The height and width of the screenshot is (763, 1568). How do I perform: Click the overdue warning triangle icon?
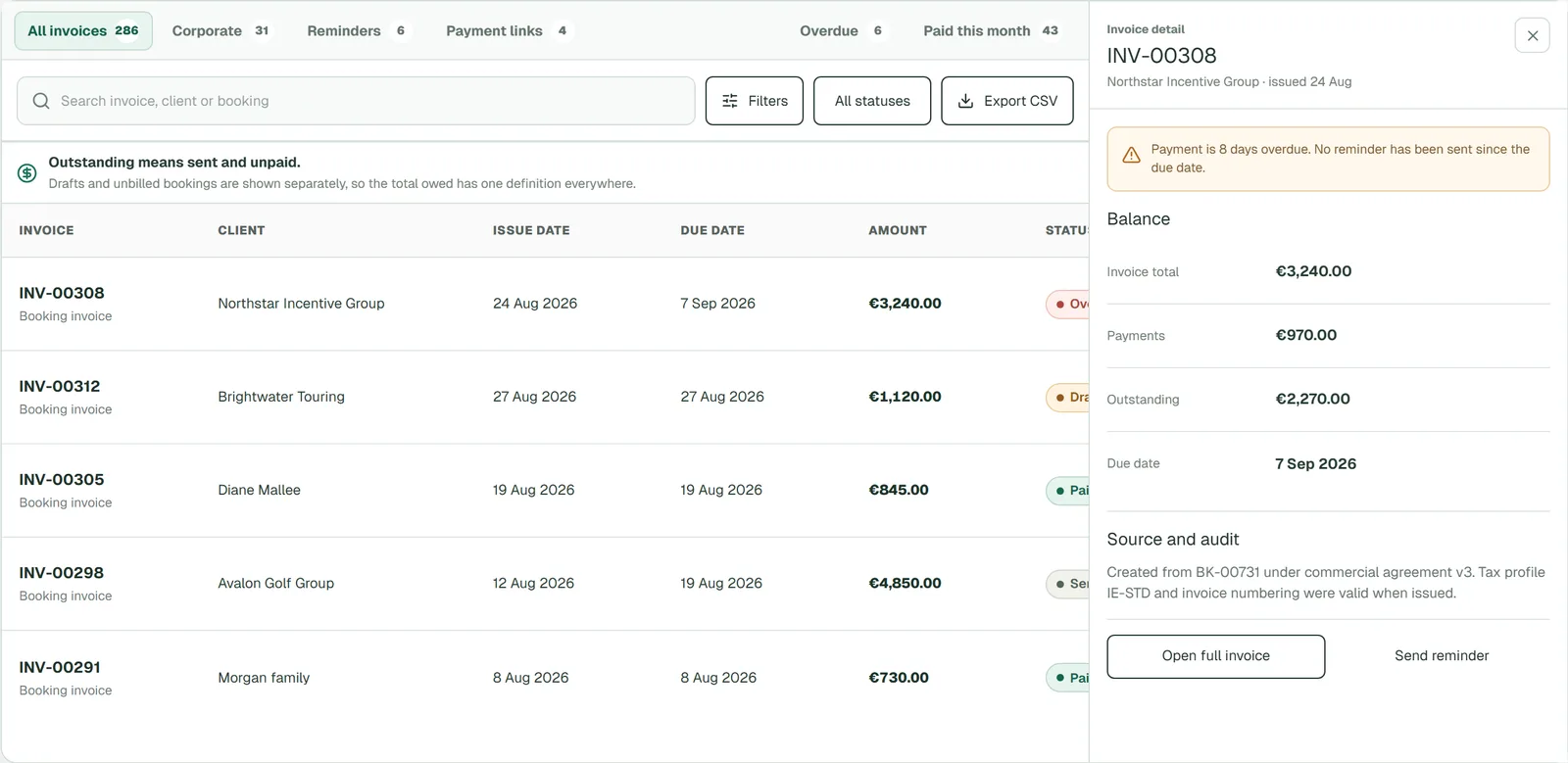1131,155
